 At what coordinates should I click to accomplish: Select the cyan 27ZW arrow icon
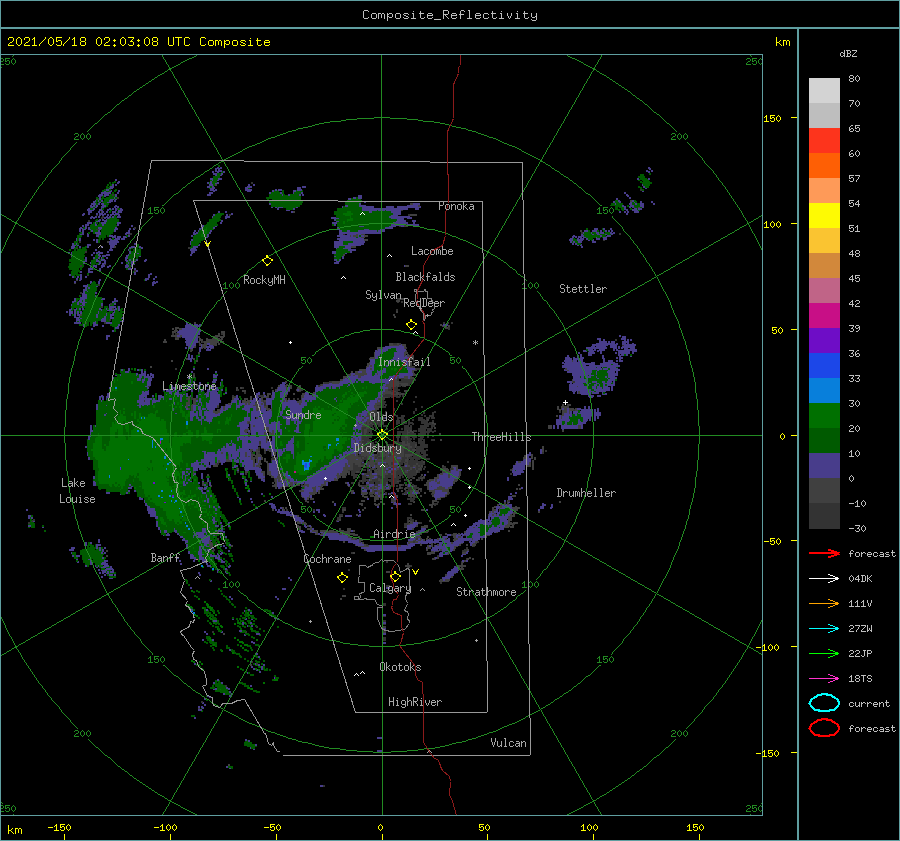[x=824, y=629]
